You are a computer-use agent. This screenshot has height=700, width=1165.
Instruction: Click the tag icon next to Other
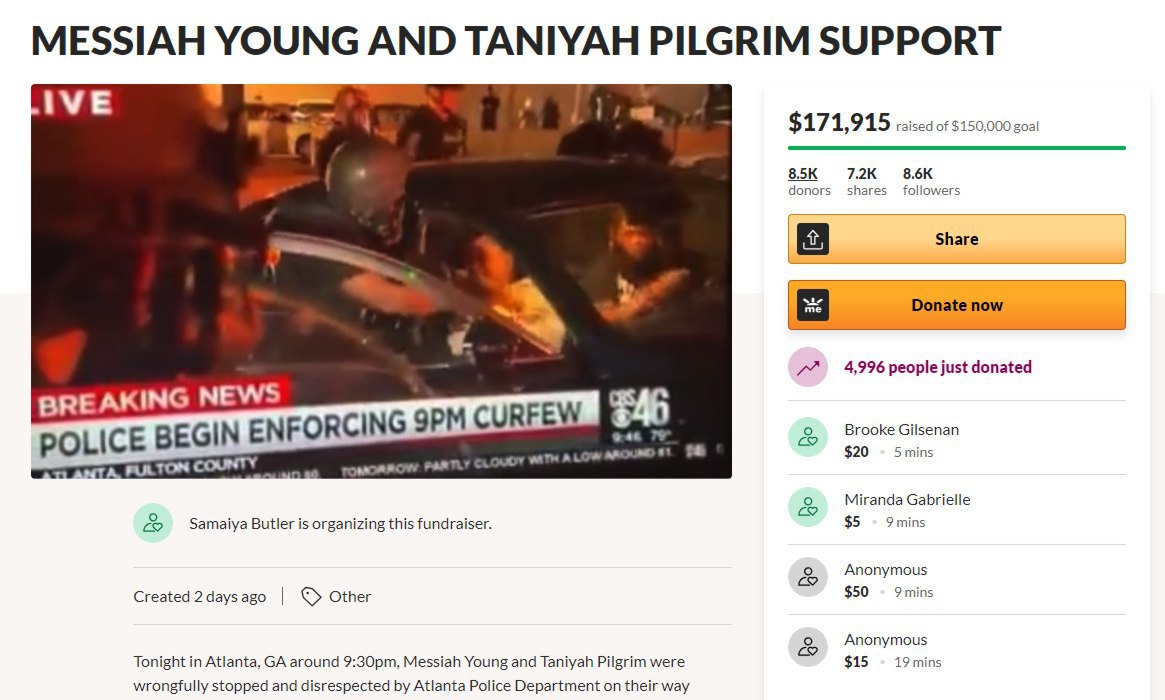click(x=311, y=597)
